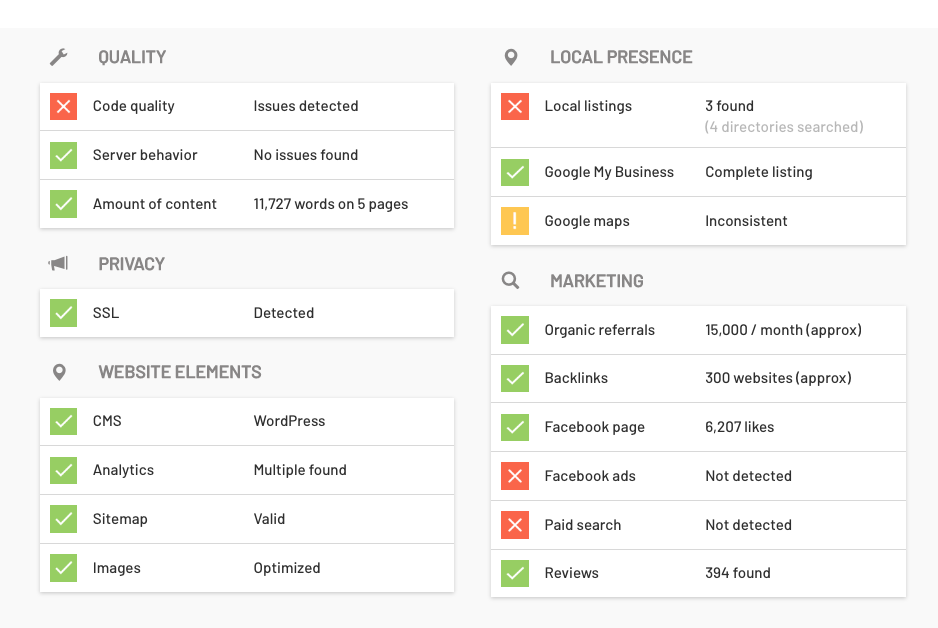The height and width of the screenshot is (628, 938).
Task: Click the red X icon for Local listings
Action: 515,106
